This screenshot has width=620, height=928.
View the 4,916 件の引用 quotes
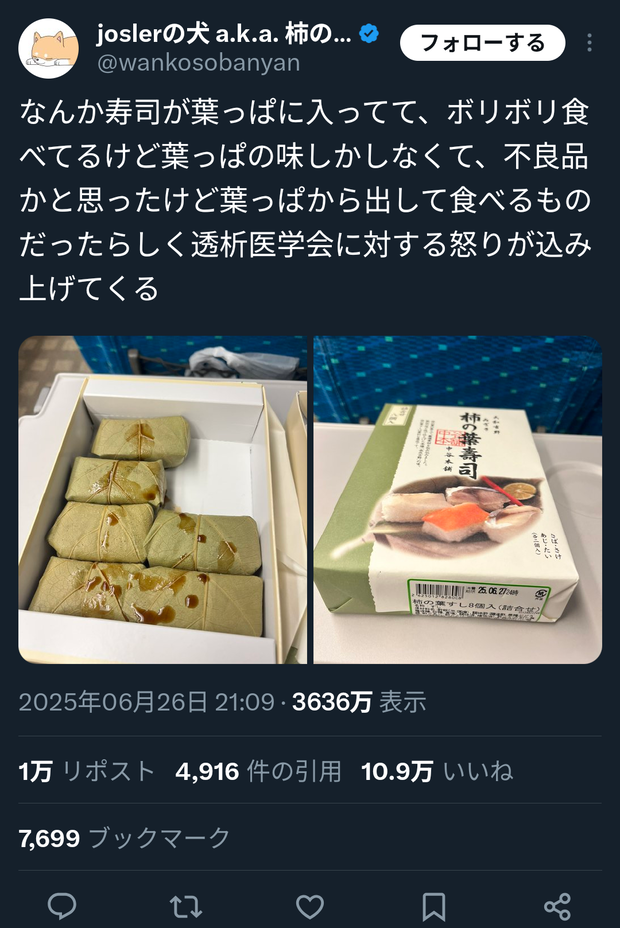(258, 771)
